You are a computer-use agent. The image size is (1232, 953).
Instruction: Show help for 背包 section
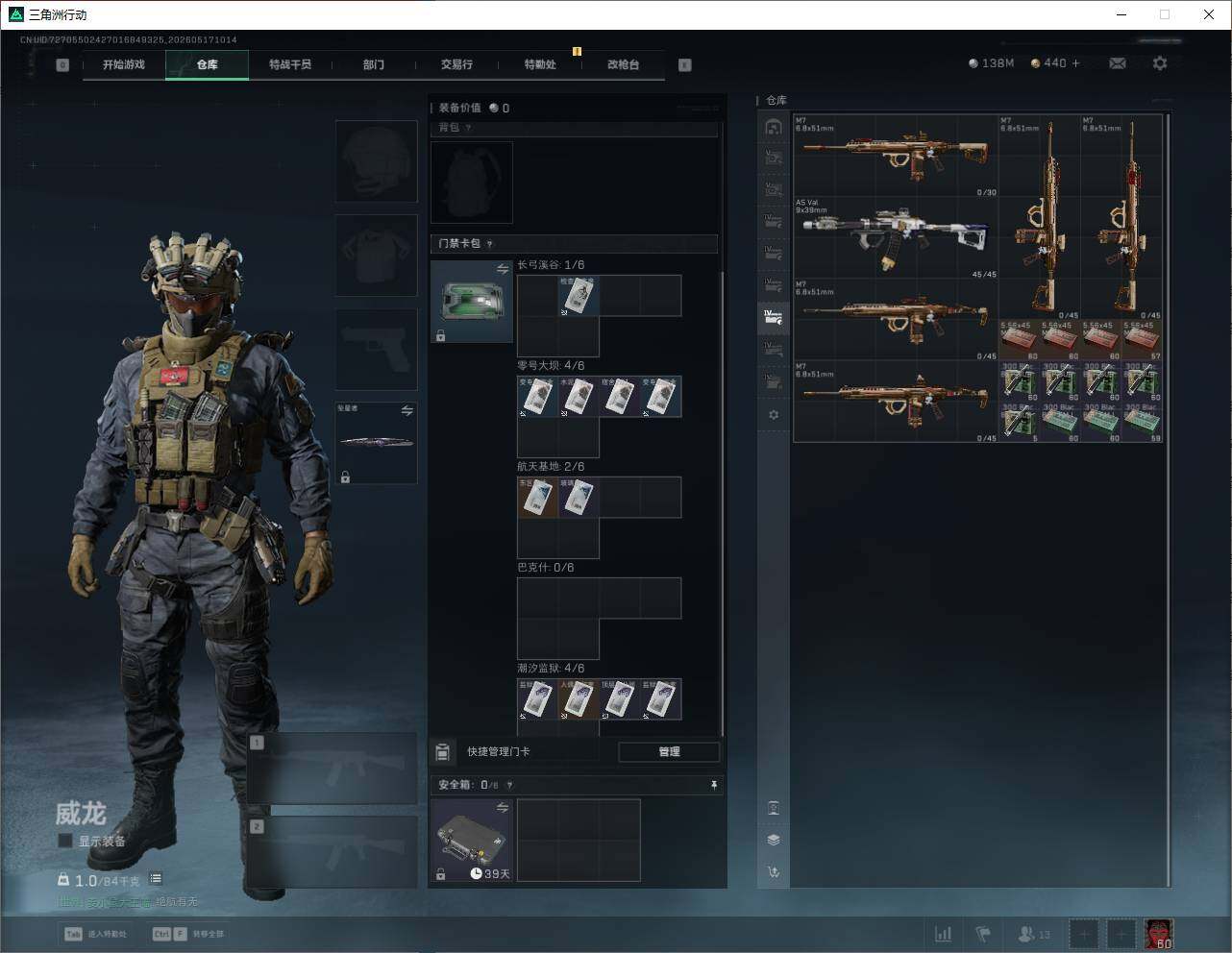coord(469,128)
